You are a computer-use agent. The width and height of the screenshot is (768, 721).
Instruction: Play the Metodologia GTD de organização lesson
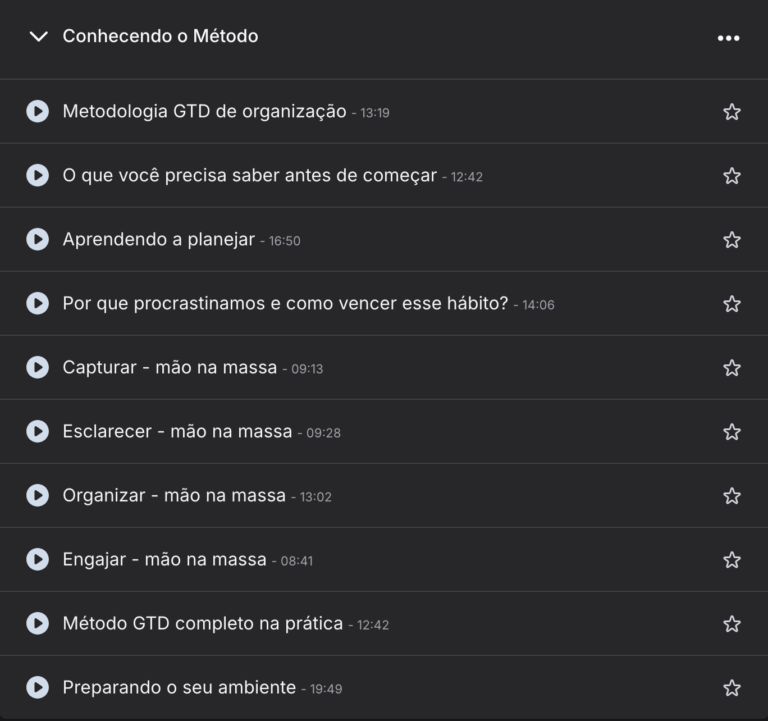[x=37, y=111]
